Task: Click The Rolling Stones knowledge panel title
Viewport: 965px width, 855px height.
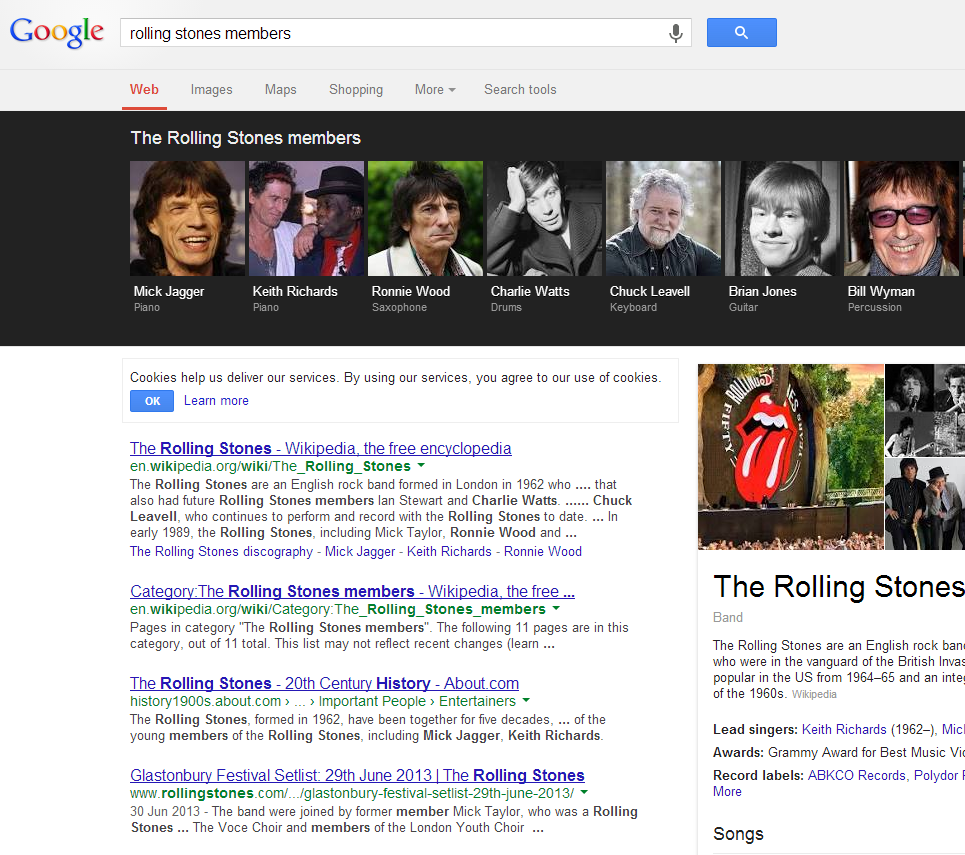Action: click(x=839, y=587)
